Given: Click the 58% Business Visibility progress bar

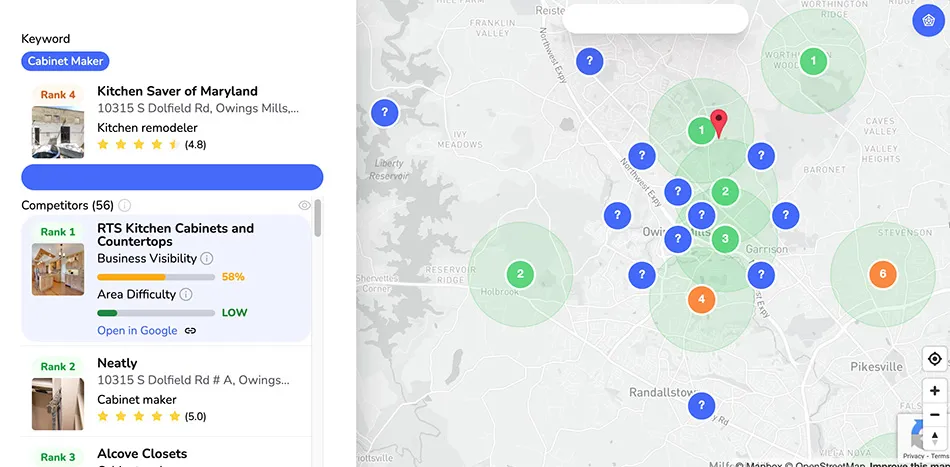Looking at the screenshot, I should point(156,277).
